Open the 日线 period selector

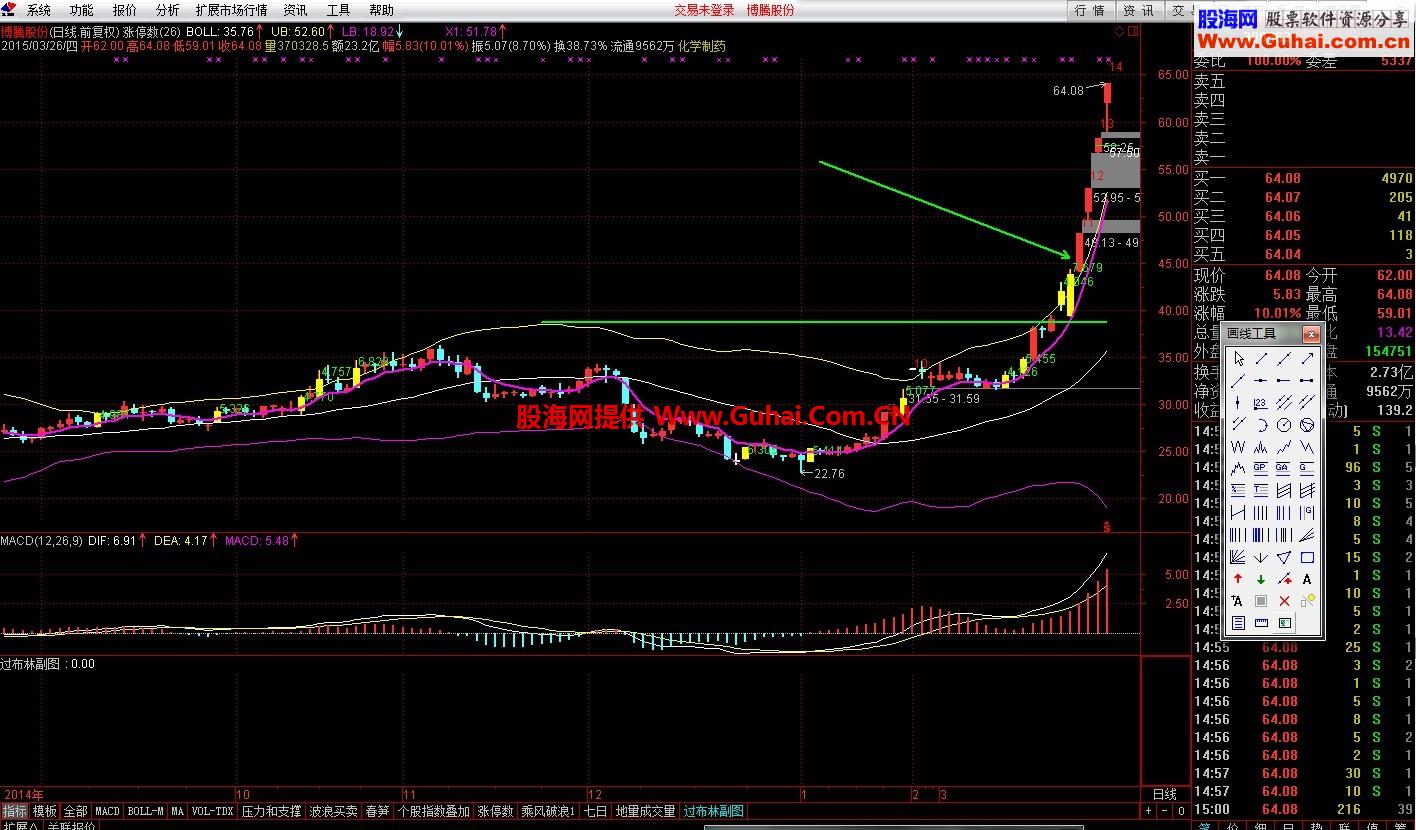pos(1165,794)
